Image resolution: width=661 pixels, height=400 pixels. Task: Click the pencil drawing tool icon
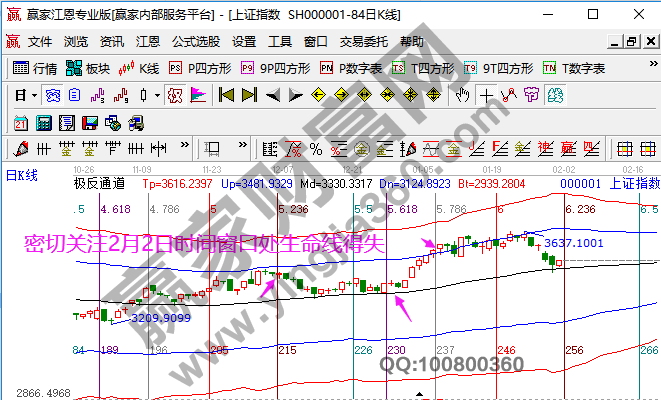21,149
